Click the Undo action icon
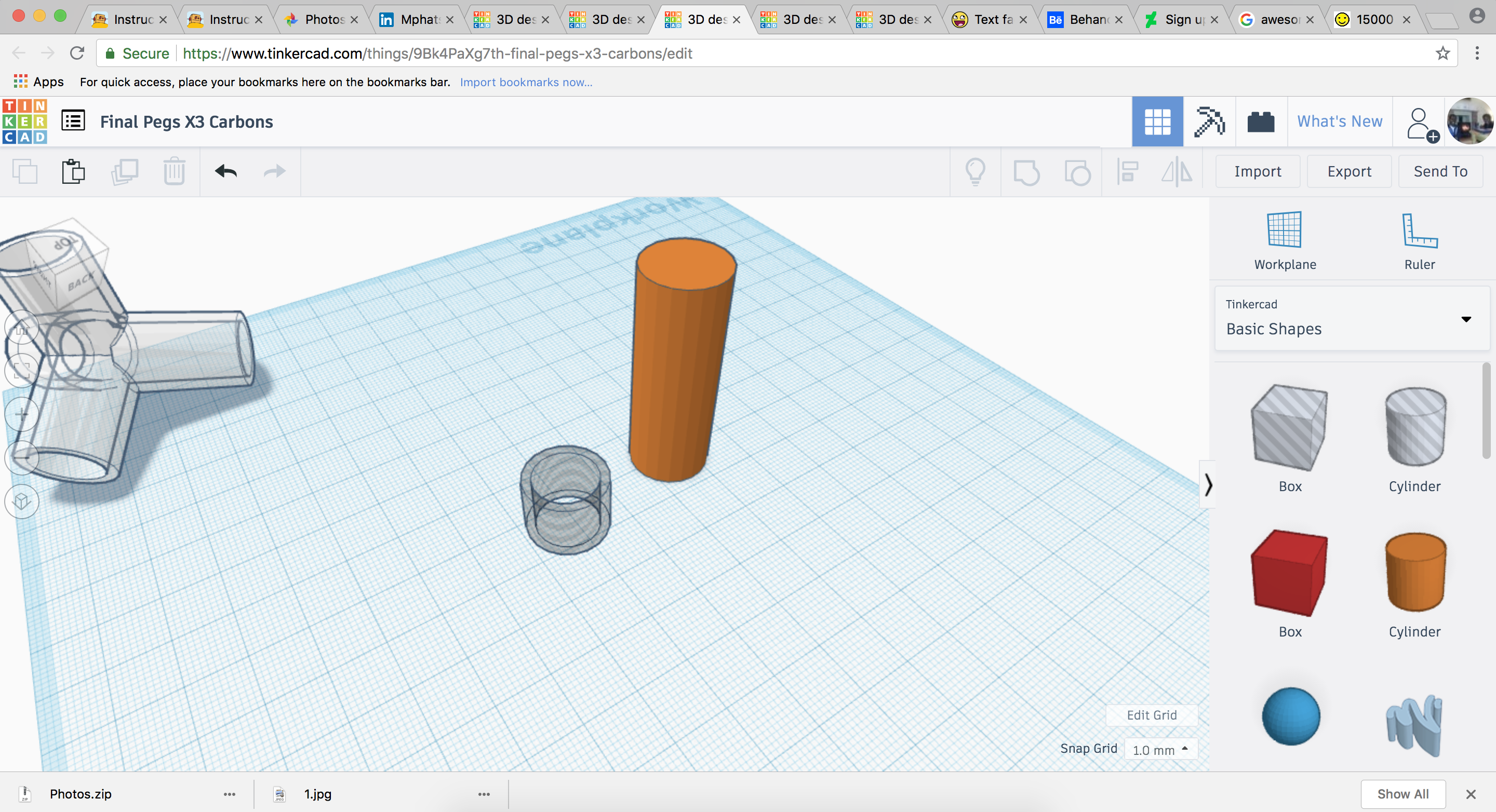1496x812 pixels. point(224,172)
